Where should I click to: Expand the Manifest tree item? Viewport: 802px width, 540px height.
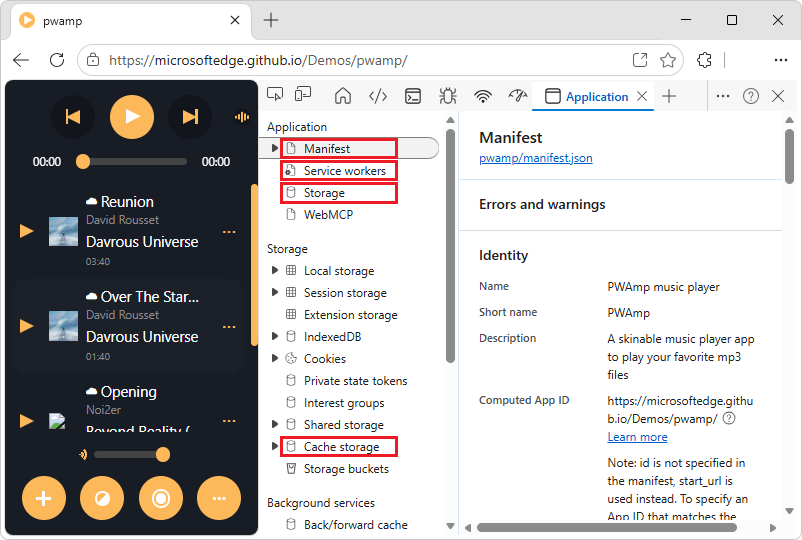click(x=275, y=148)
